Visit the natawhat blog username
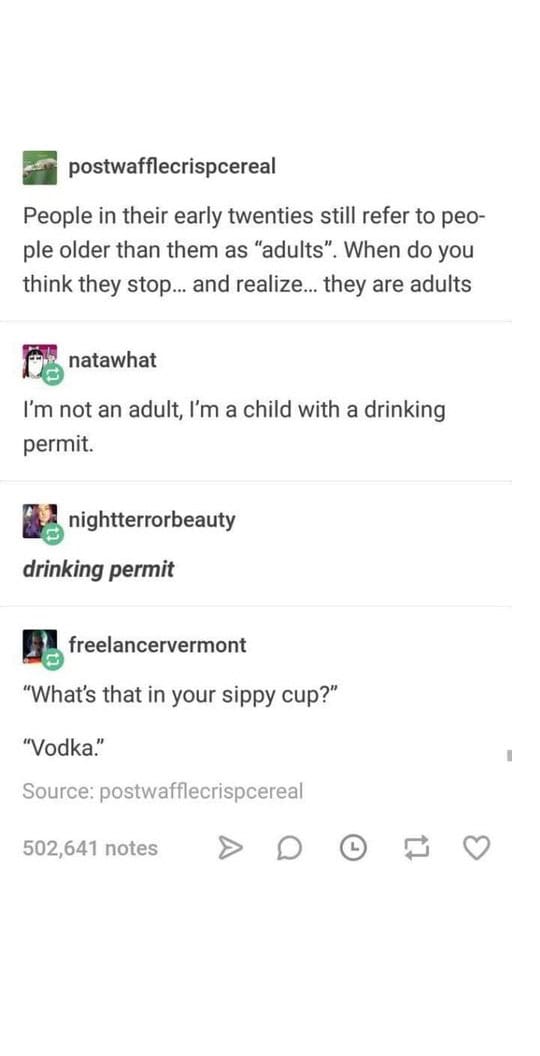This screenshot has height=1056, width=540. click(112, 360)
